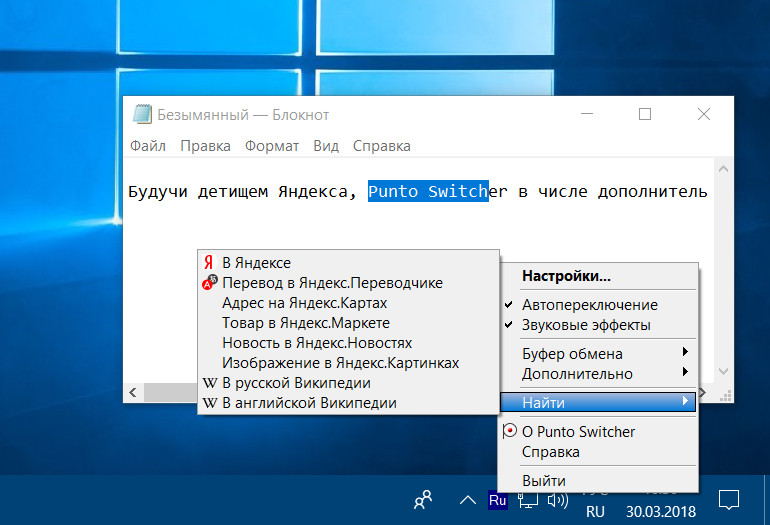Viewport: 770px width, 525px height.
Task: Minimize the Блокнот window
Action: click(587, 114)
